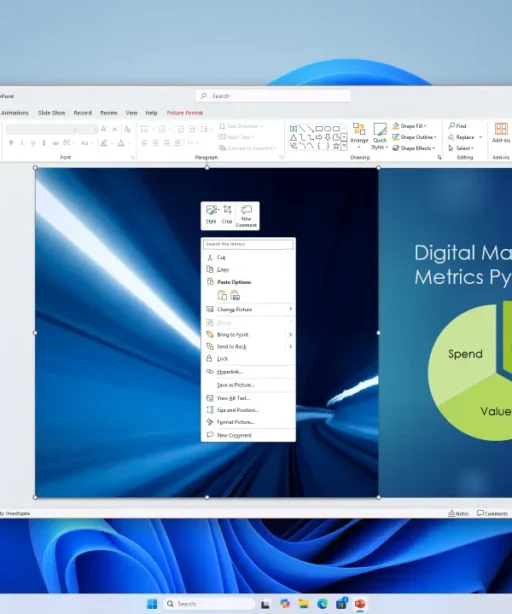Toggle Italic in the Font group
This screenshot has width=512, height=614.
pyautogui.click(x=22, y=143)
